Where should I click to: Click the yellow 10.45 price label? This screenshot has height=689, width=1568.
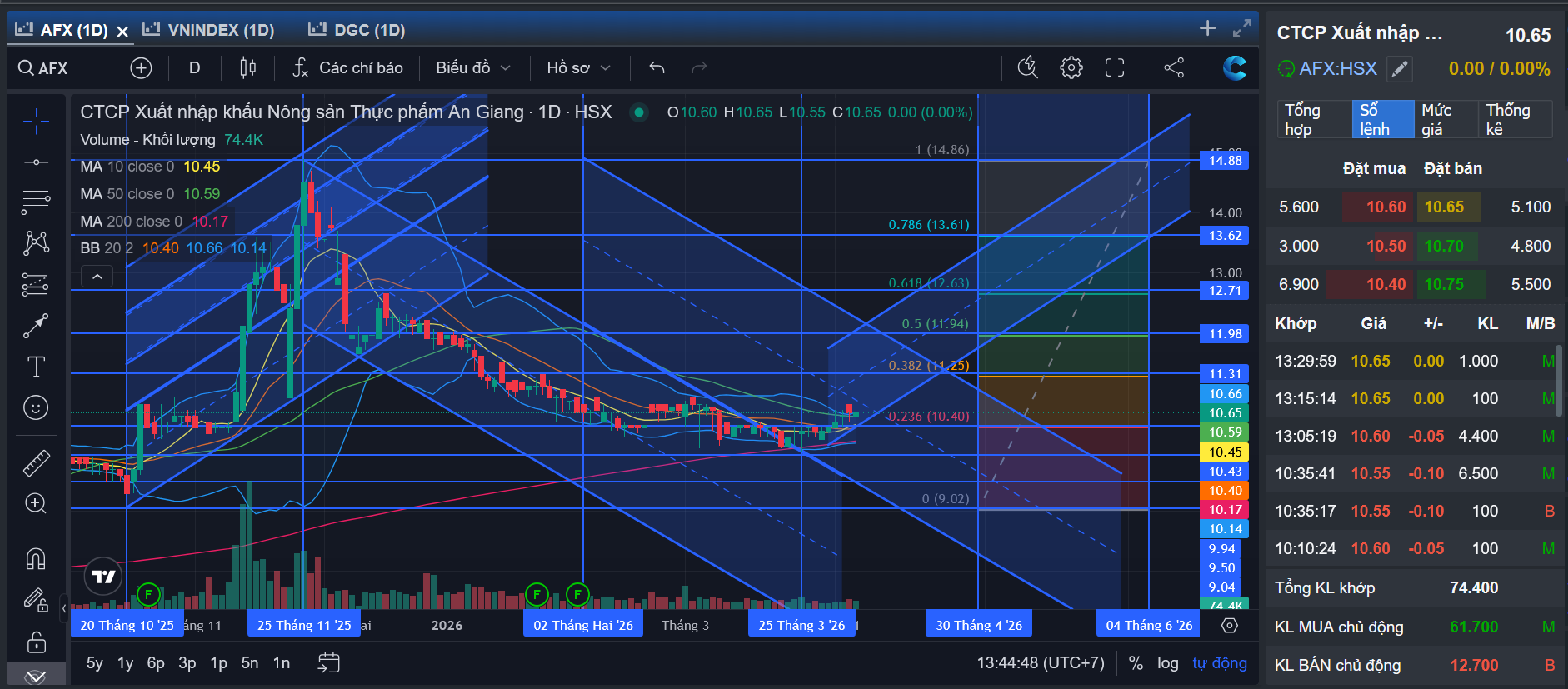(x=1224, y=452)
